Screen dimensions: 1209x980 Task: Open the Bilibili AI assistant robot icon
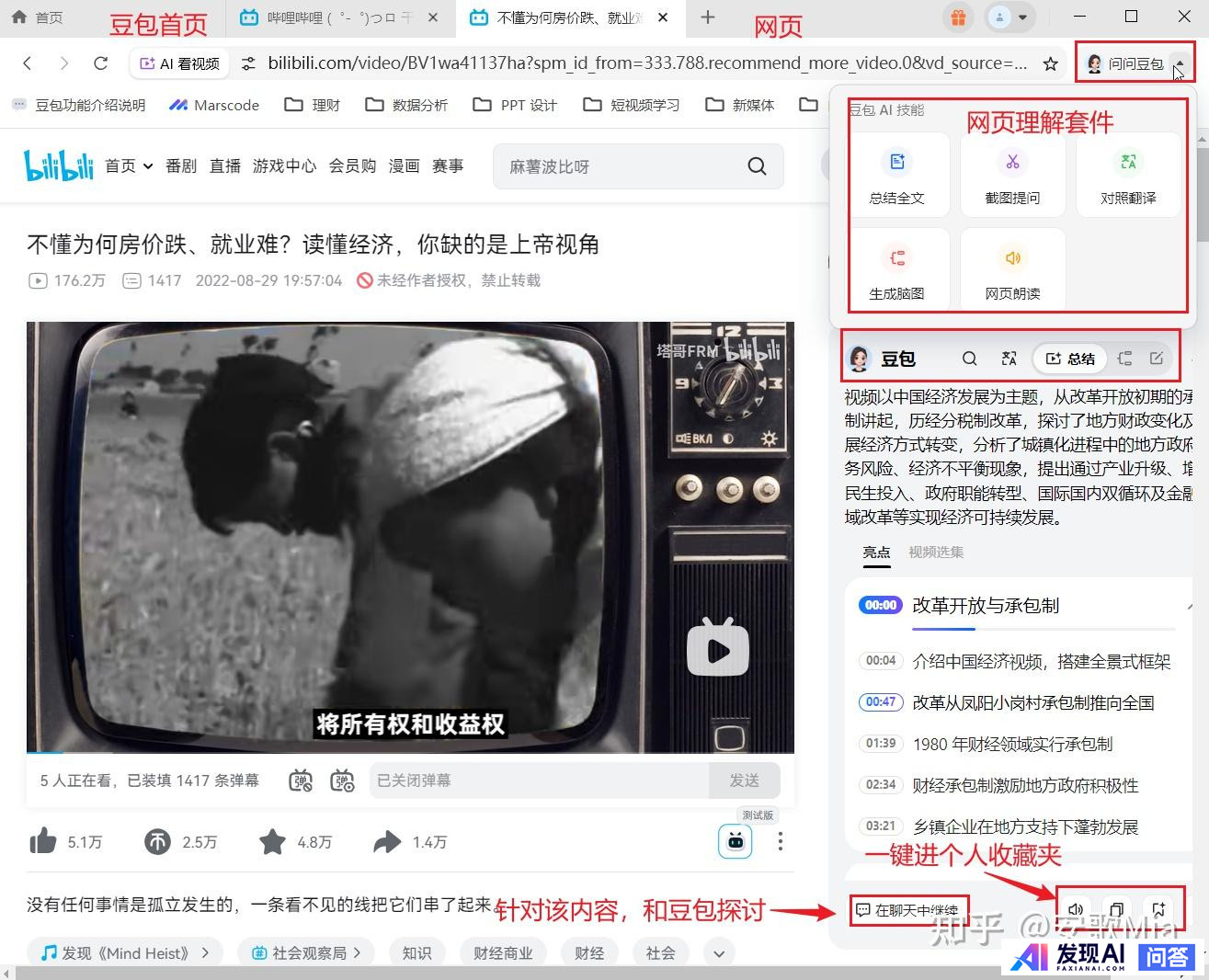[736, 841]
